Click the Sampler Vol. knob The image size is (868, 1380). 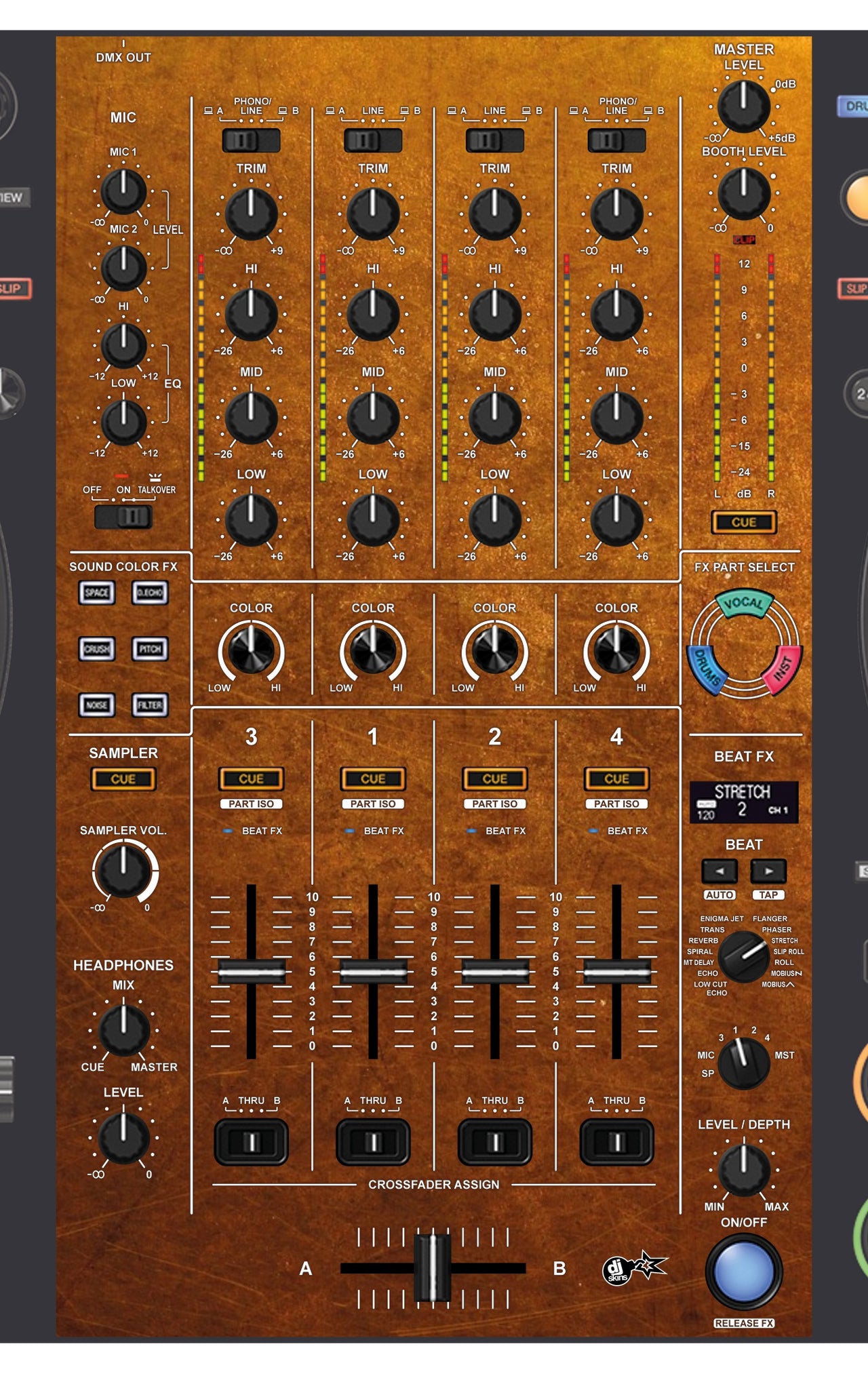(124, 871)
